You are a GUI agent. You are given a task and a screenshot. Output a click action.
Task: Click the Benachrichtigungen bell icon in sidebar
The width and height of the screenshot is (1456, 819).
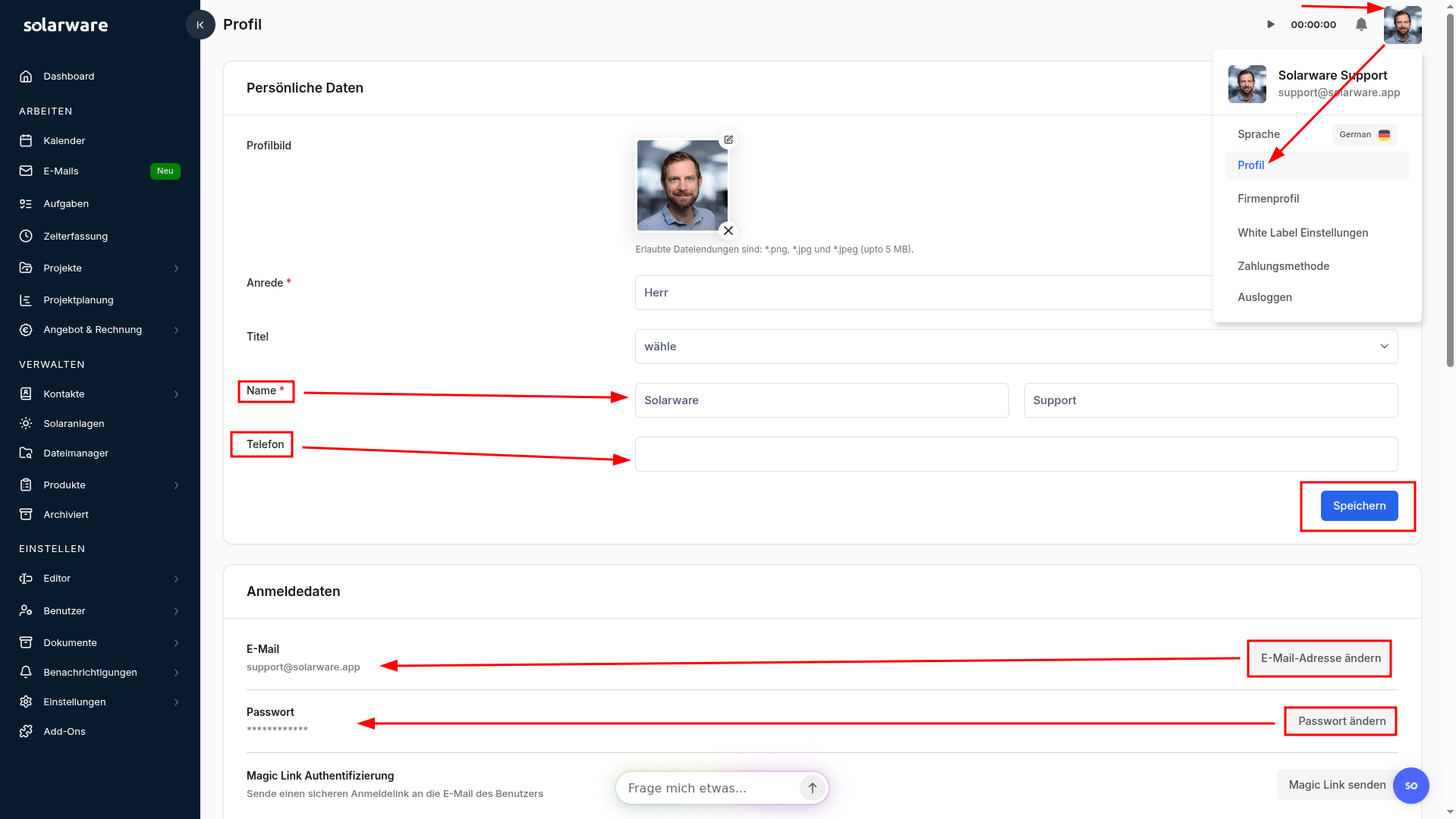click(26, 673)
